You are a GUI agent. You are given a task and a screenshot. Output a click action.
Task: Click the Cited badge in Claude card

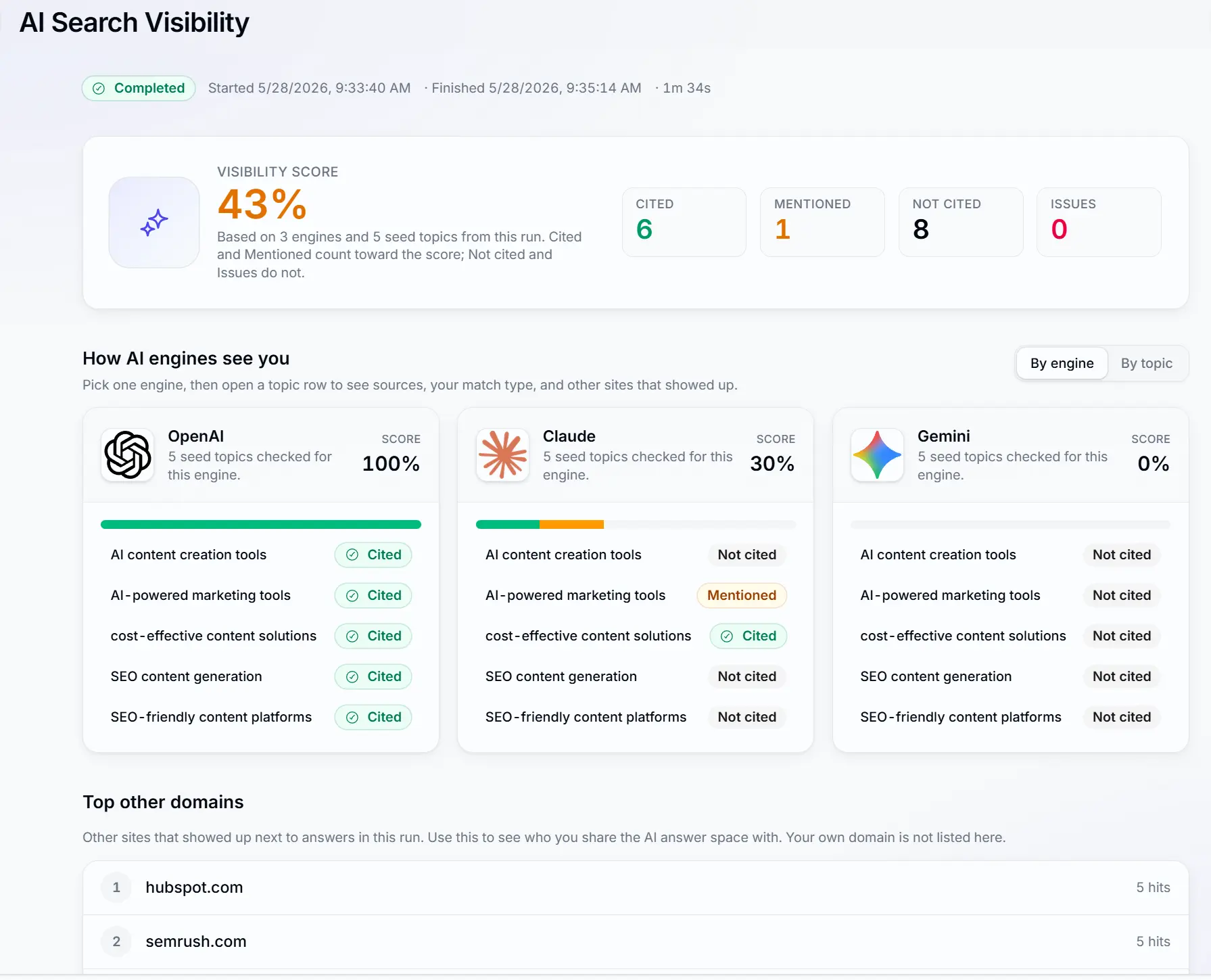pyautogui.click(x=749, y=636)
